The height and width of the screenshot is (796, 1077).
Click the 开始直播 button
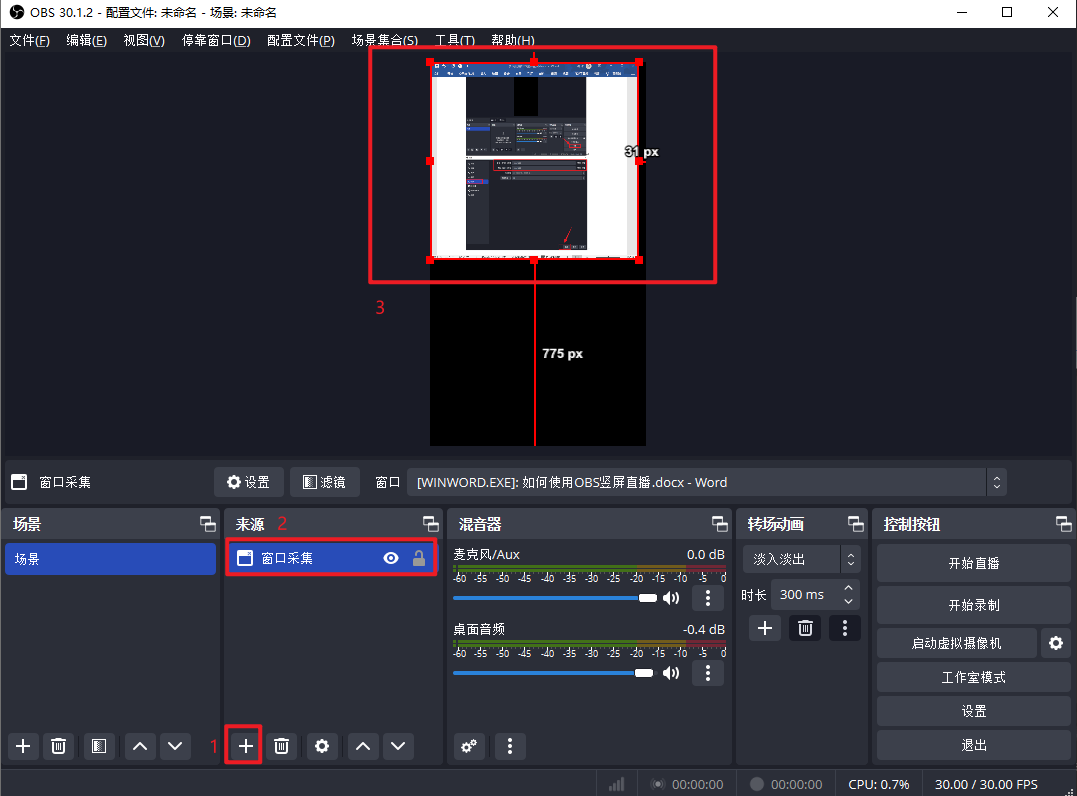point(973,563)
